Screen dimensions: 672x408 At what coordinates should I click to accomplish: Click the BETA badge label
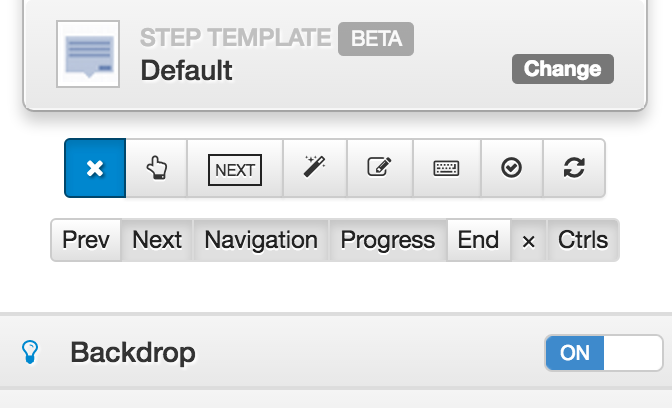(x=376, y=39)
